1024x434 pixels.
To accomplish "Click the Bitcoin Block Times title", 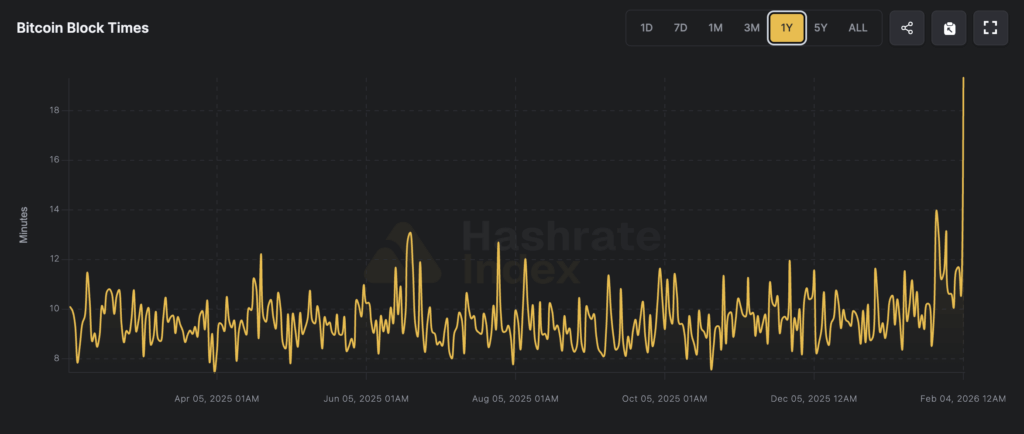I will [x=83, y=28].
